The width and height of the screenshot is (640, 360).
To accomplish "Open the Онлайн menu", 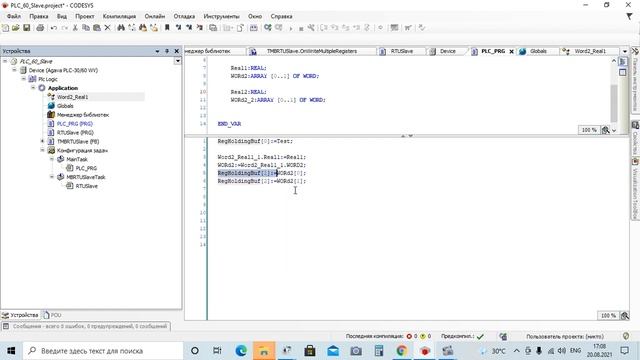I will click(x=155, y=16).
